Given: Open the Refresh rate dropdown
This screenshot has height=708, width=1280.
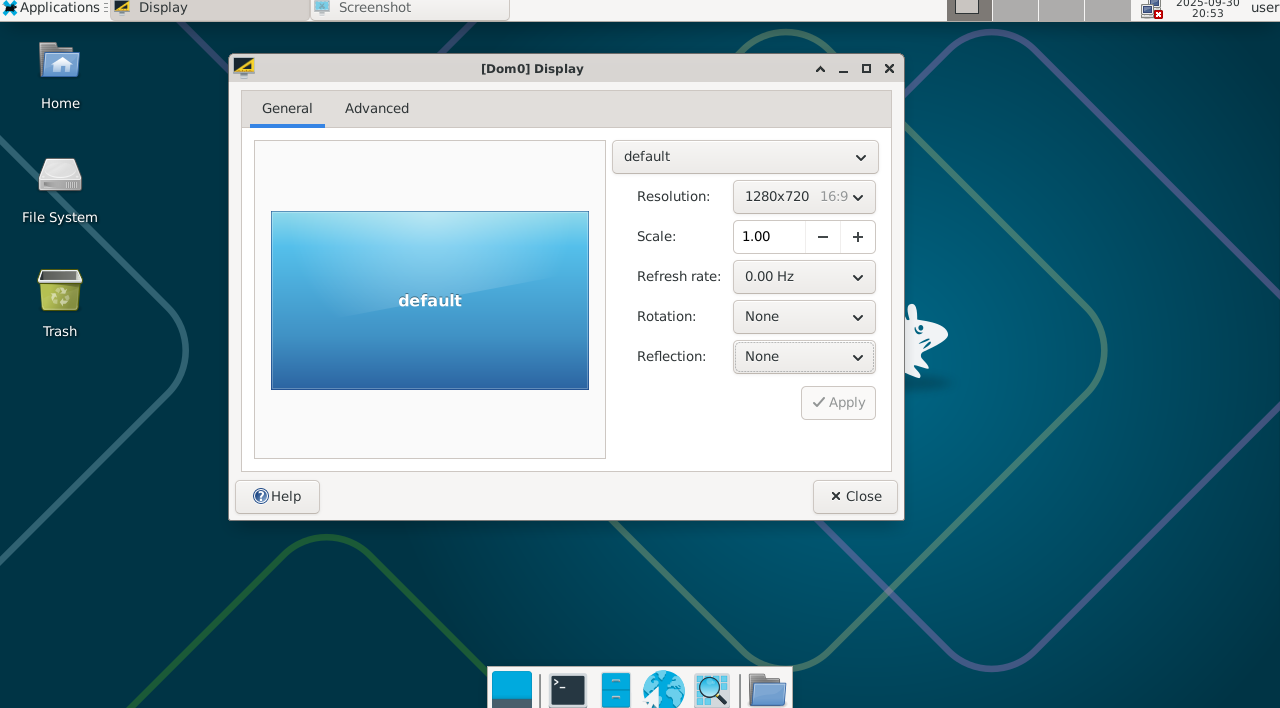Looking at the screenshot, I should pyautogui.click(x=804, y=277).
